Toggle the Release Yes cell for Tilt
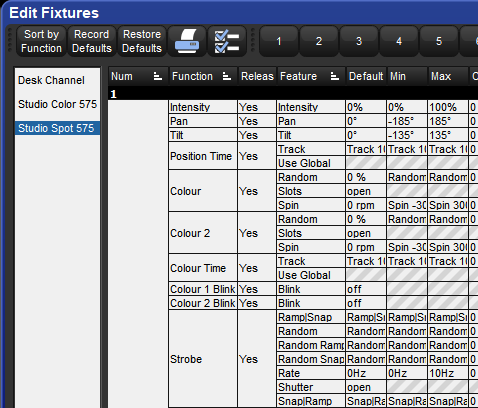This screenshot has height=408, width=478. click(x=257, y=135)
